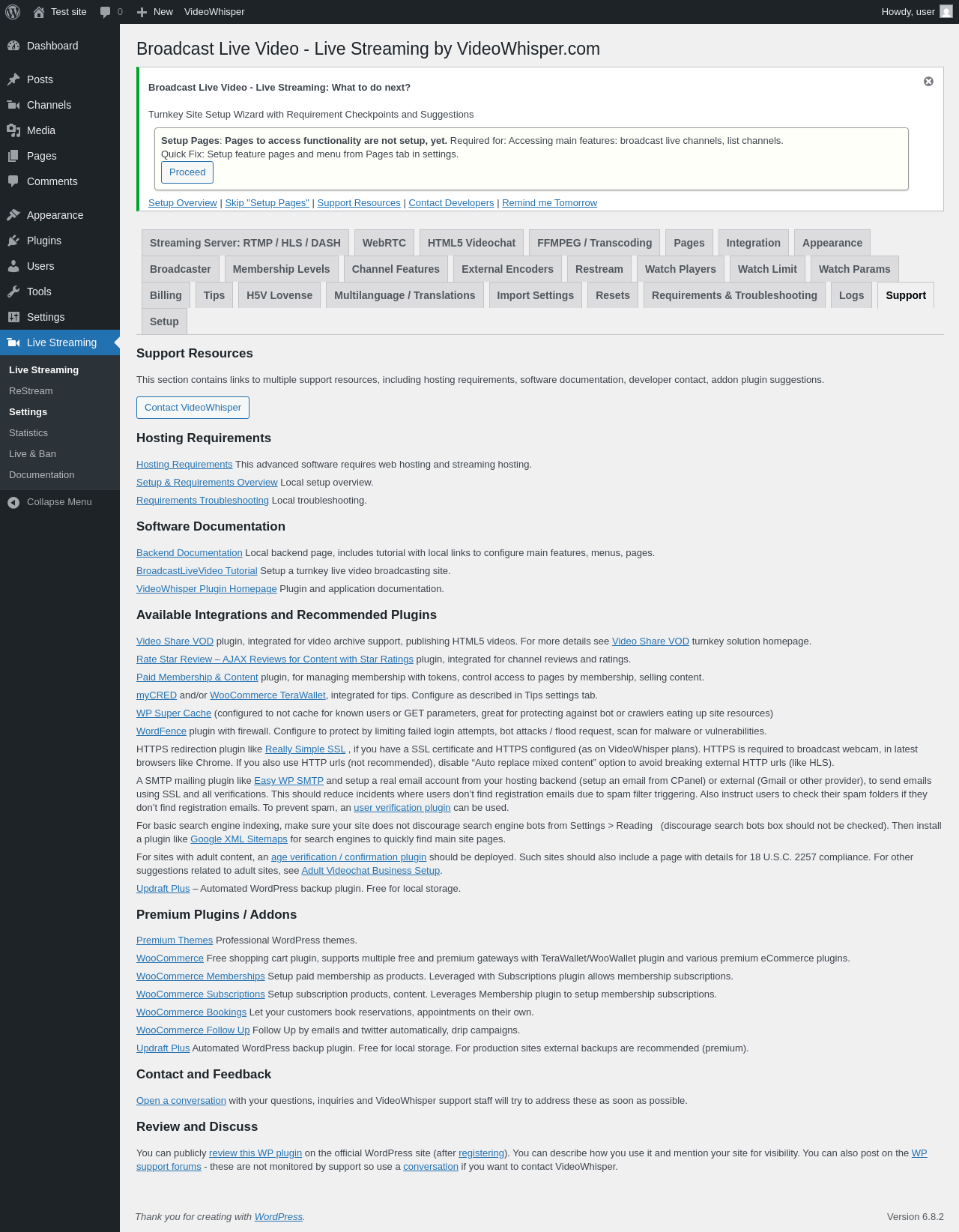Click Skip "Setup Pages" link
Image resolution: width=959 pixels, height=1232 pixels.
pyautogui.click(x=267, y=203)
